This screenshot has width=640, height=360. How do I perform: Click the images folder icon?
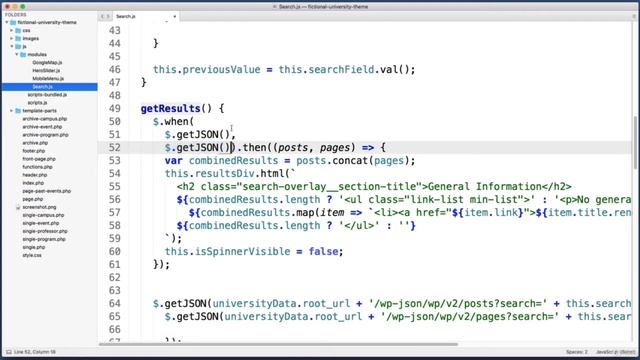18,38
